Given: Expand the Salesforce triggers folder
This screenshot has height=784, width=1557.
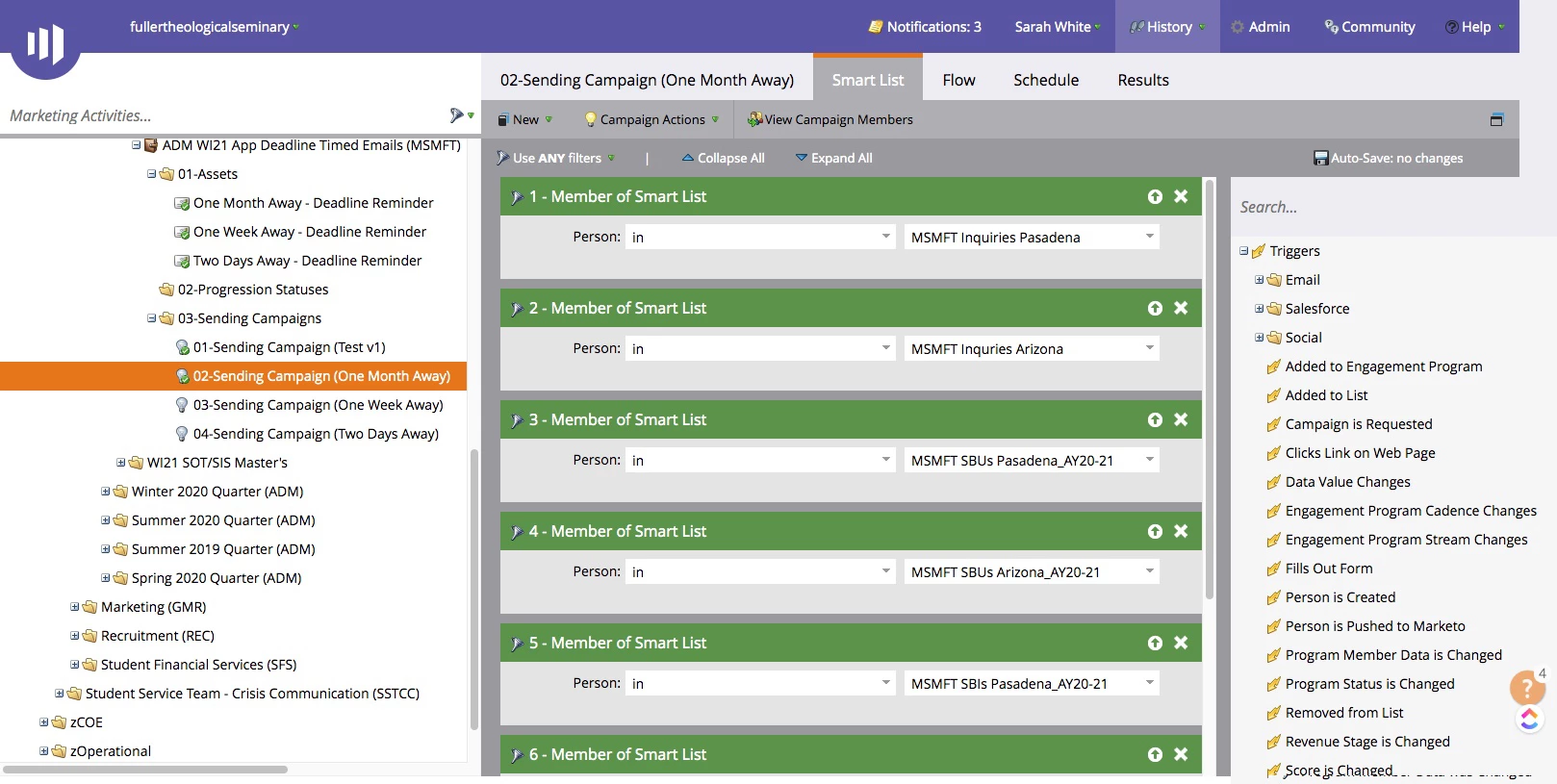Looking at the screenshot, I should pos(1259,309).
